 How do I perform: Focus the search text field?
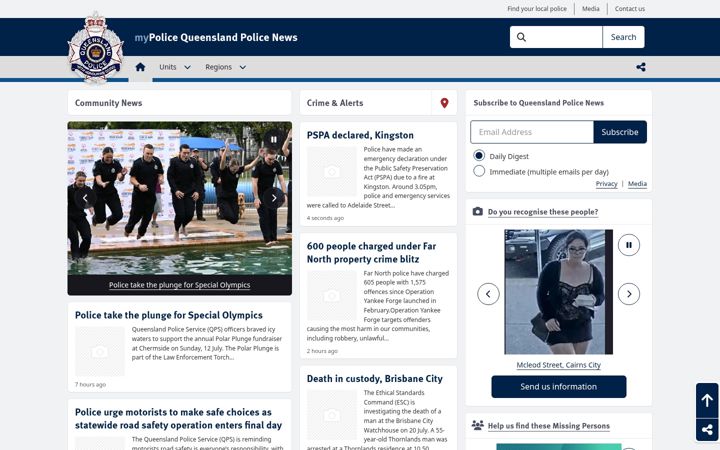click(556, 37)
